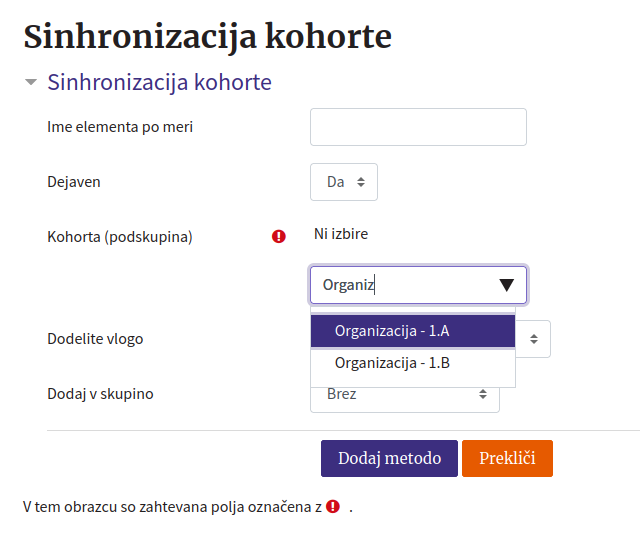Click the Dejaven dropdown up-down arrows
Image resolution: width=640 pixels, height=545 pixels.
361,182
